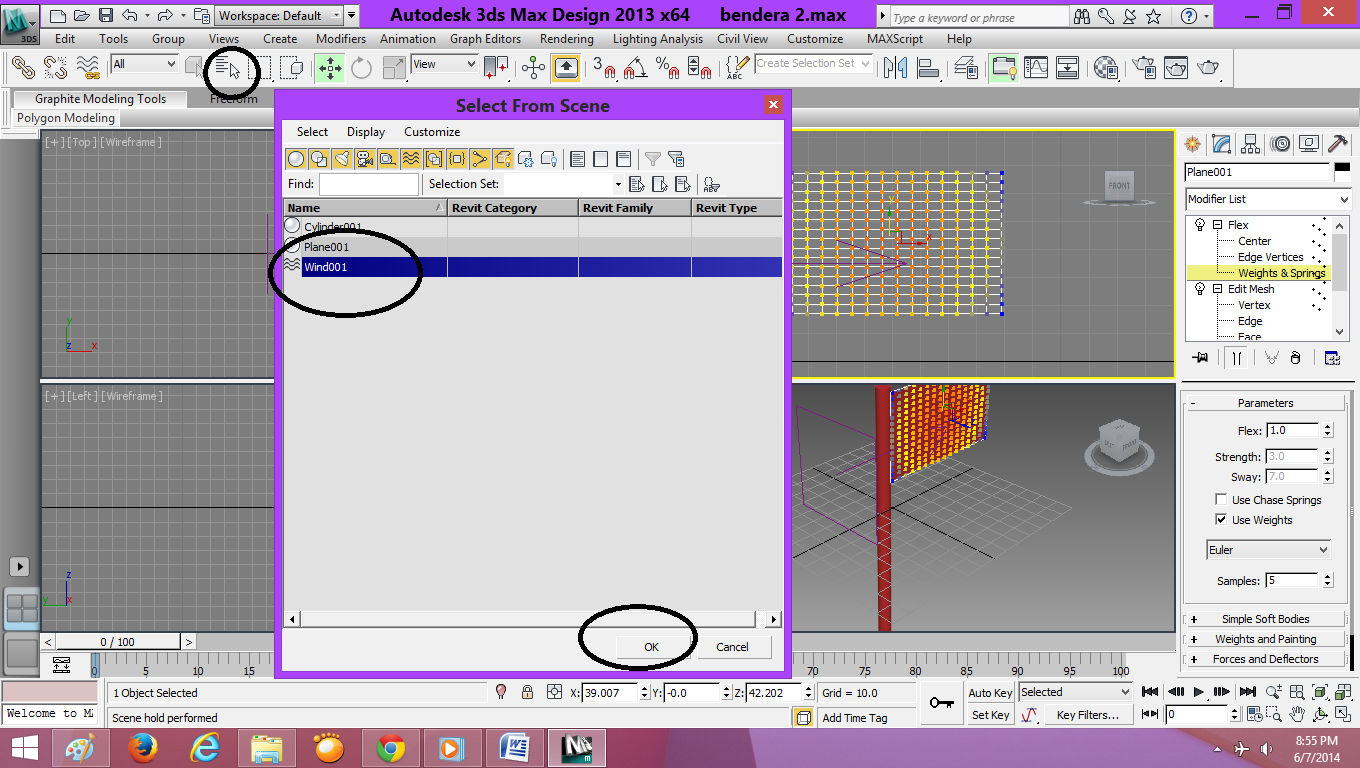Click OK in Select From Scene
The width and height of the screenshot is (1360, 768).
pyautogui.click(x=651, y=647)
